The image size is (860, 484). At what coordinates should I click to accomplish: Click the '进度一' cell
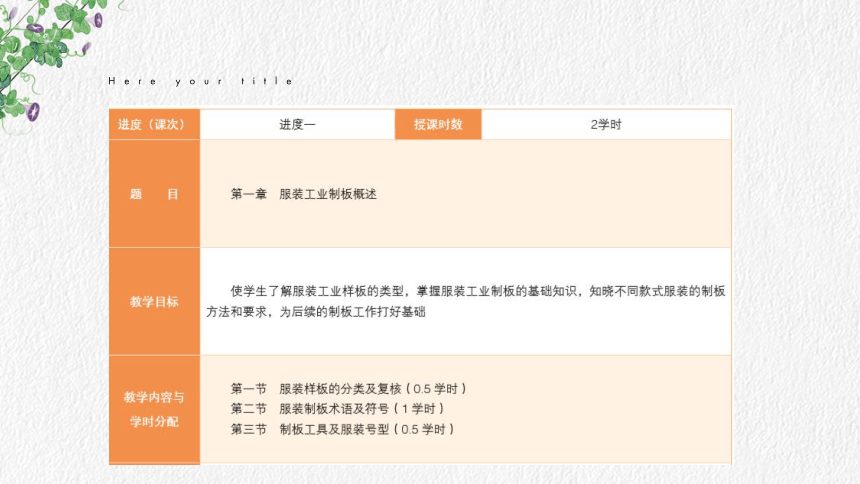click(x=297, y=125)
